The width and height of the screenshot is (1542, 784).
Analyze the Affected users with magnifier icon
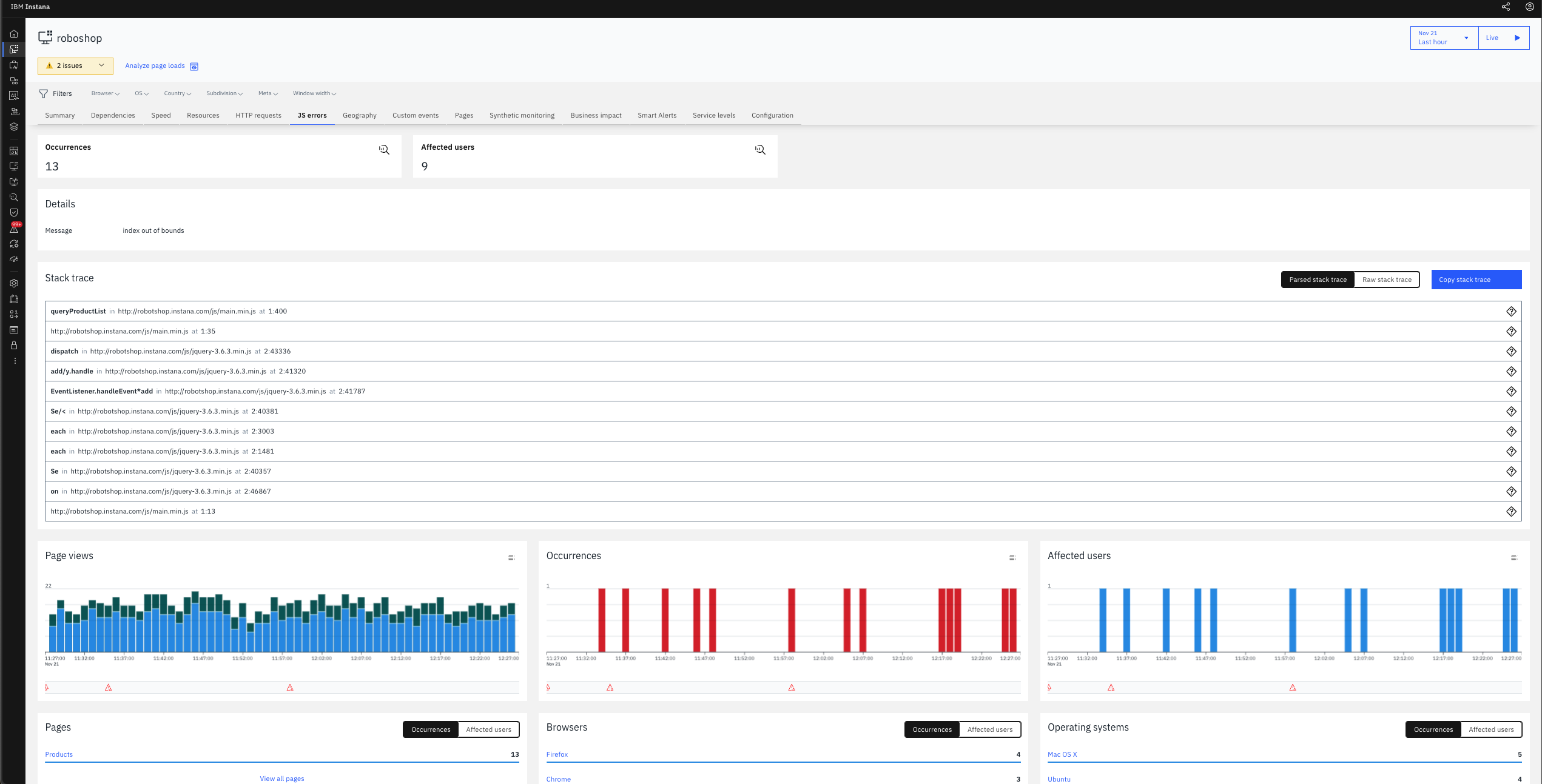(760, 150)
